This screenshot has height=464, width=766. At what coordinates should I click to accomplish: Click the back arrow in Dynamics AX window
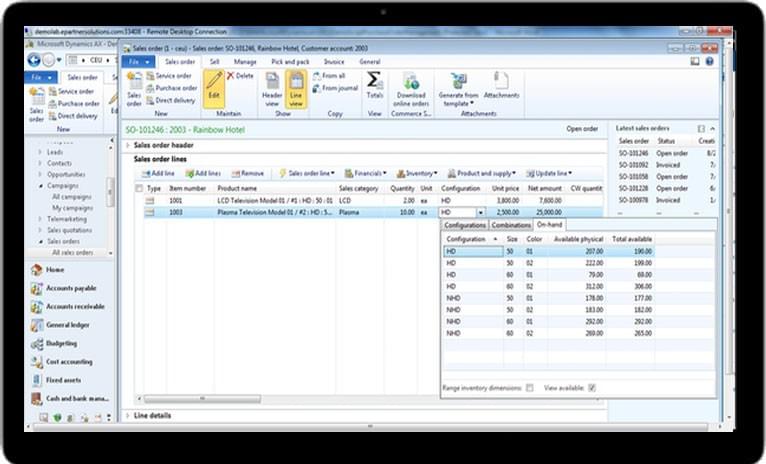(x=34, y=60)
